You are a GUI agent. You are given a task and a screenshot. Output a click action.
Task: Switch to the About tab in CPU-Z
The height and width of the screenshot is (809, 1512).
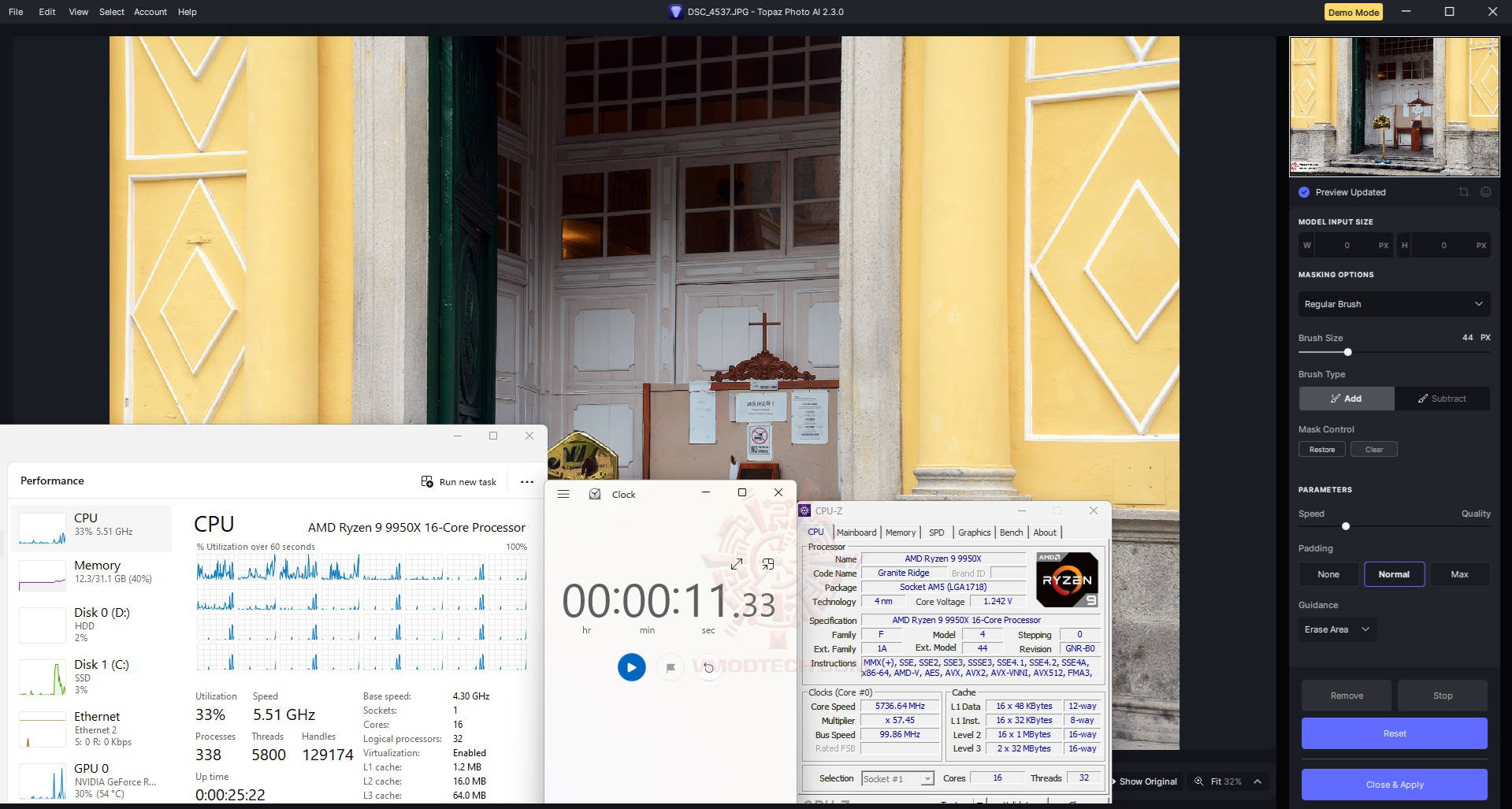pyautogui.click(x=1045, y=533)
